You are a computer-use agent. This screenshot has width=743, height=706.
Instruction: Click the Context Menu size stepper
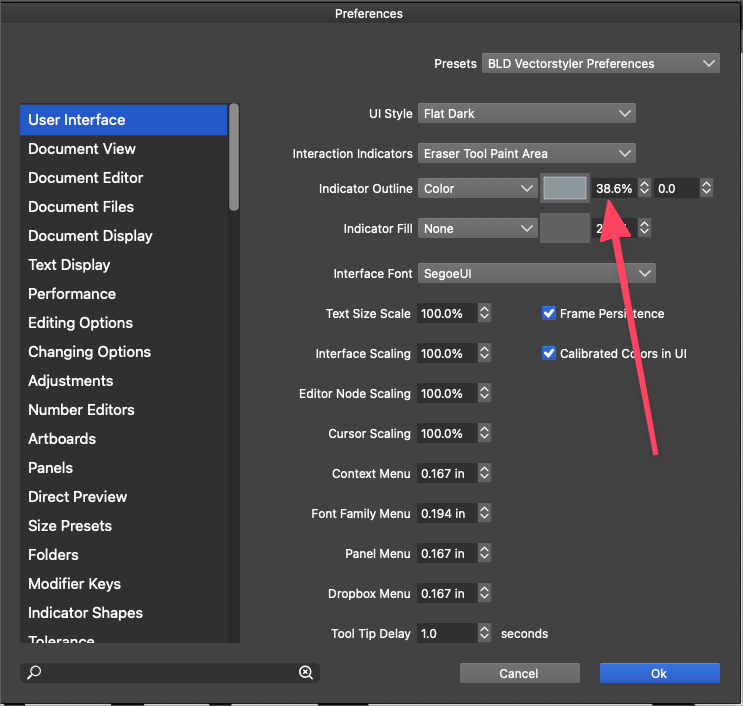[x=484, y=474]
